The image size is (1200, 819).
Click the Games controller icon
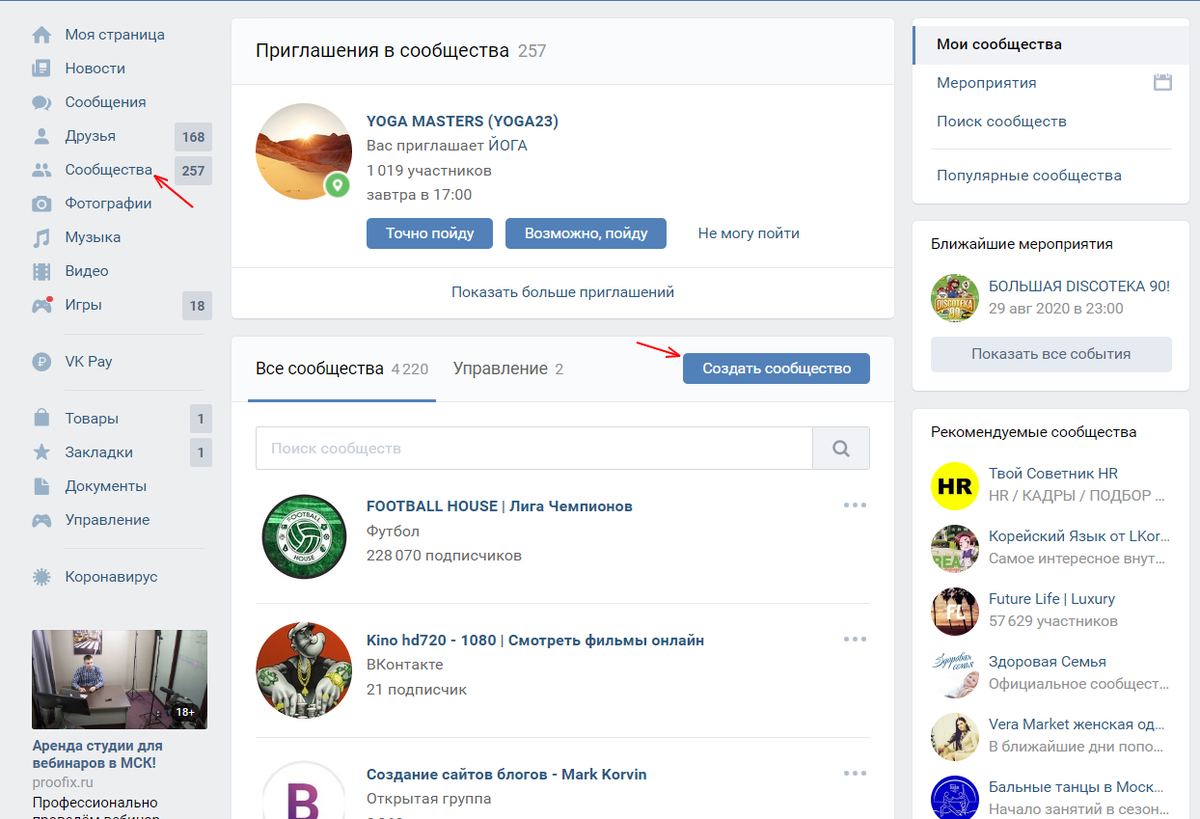41,305
